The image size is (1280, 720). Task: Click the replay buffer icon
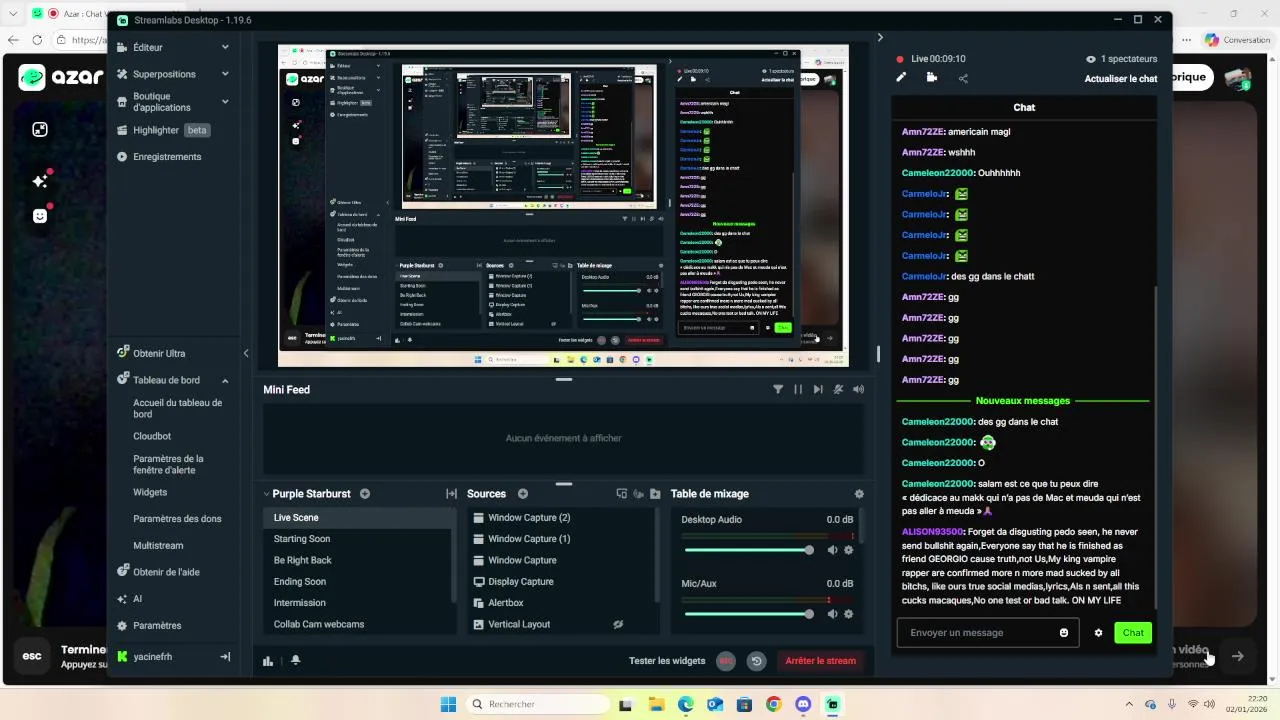pos(756,661)
